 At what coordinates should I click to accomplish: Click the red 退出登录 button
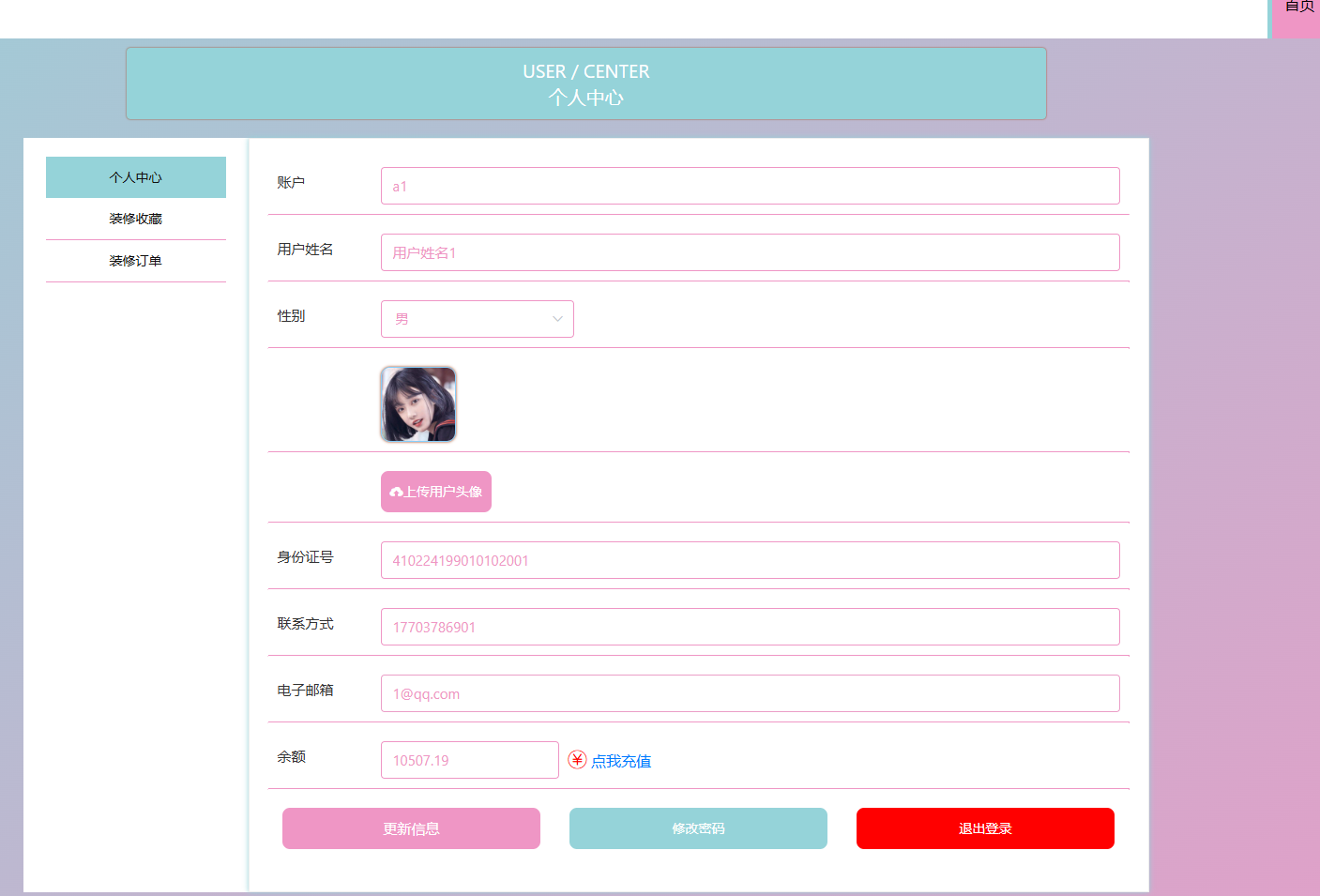985,828
